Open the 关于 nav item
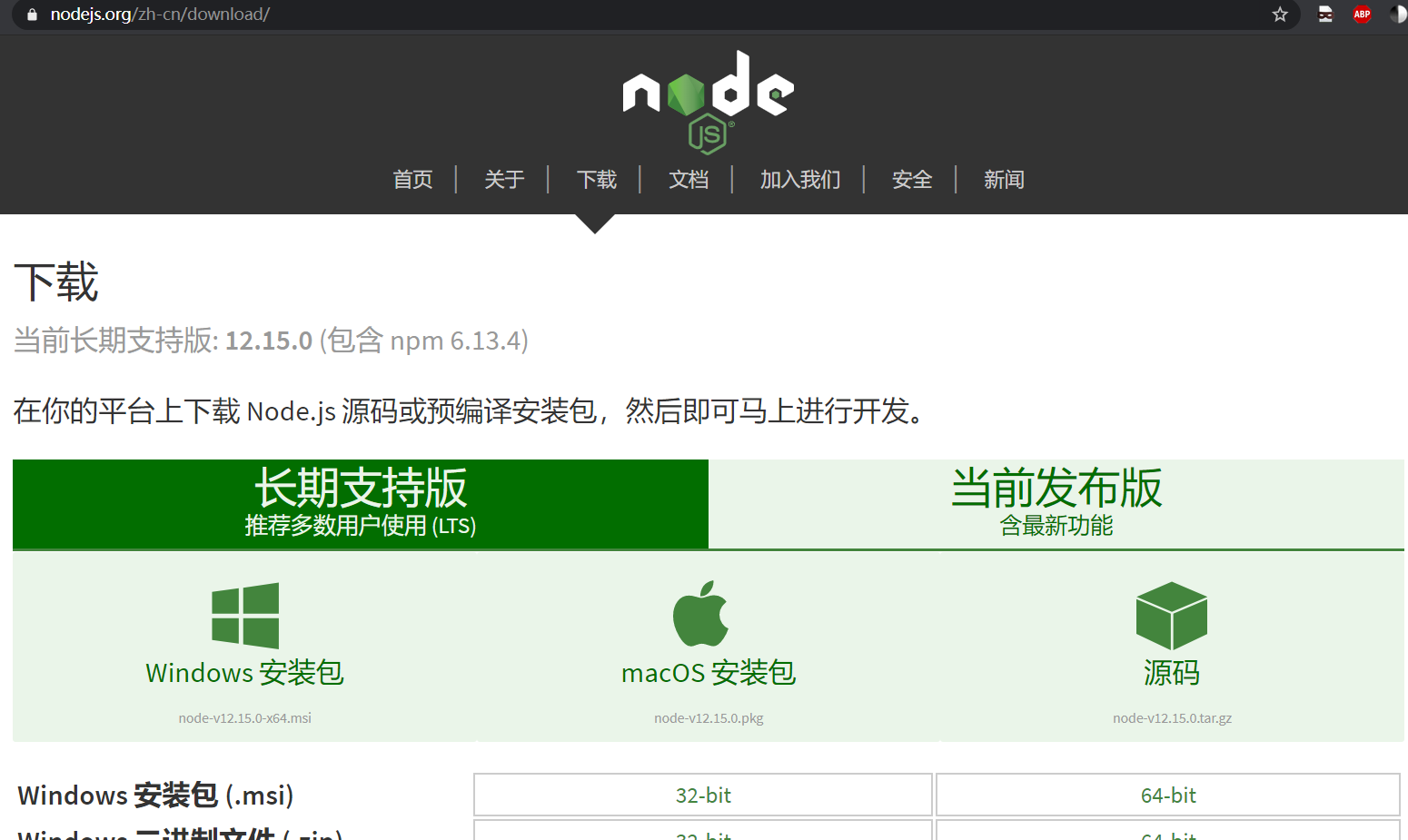The height and width of the screenshot is (840, 1408). (x=504, y=180)
